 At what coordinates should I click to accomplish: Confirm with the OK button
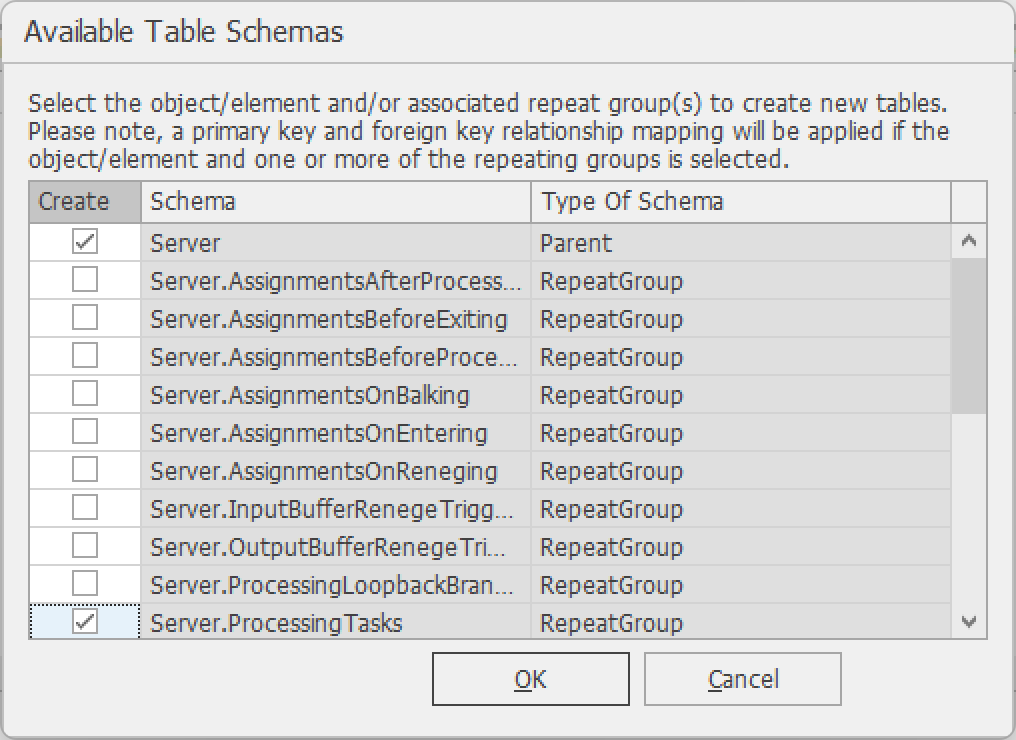531,679
